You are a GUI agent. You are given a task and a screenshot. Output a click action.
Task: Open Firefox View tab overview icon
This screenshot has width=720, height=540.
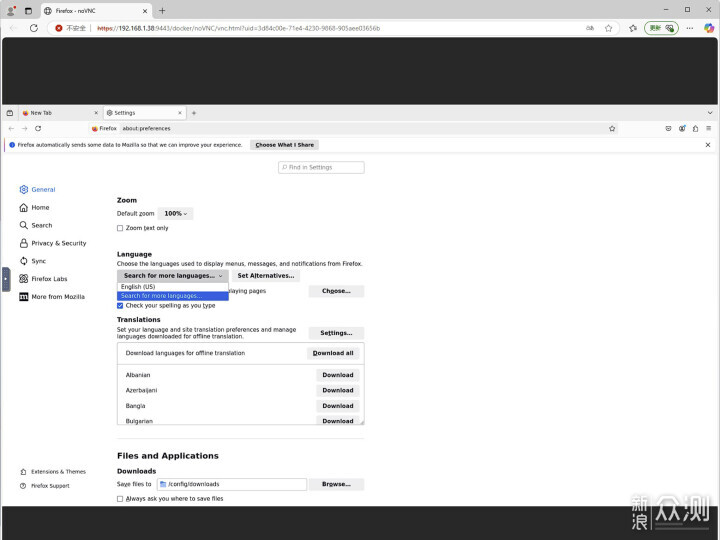[10, 112]
